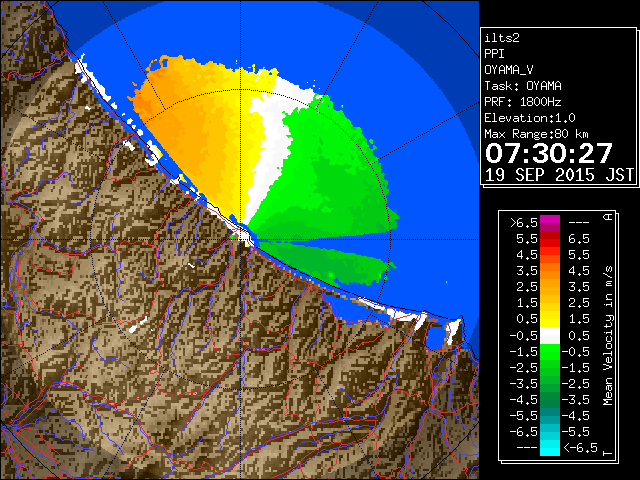Select the ilts2 label in info box

click(502, 38)
